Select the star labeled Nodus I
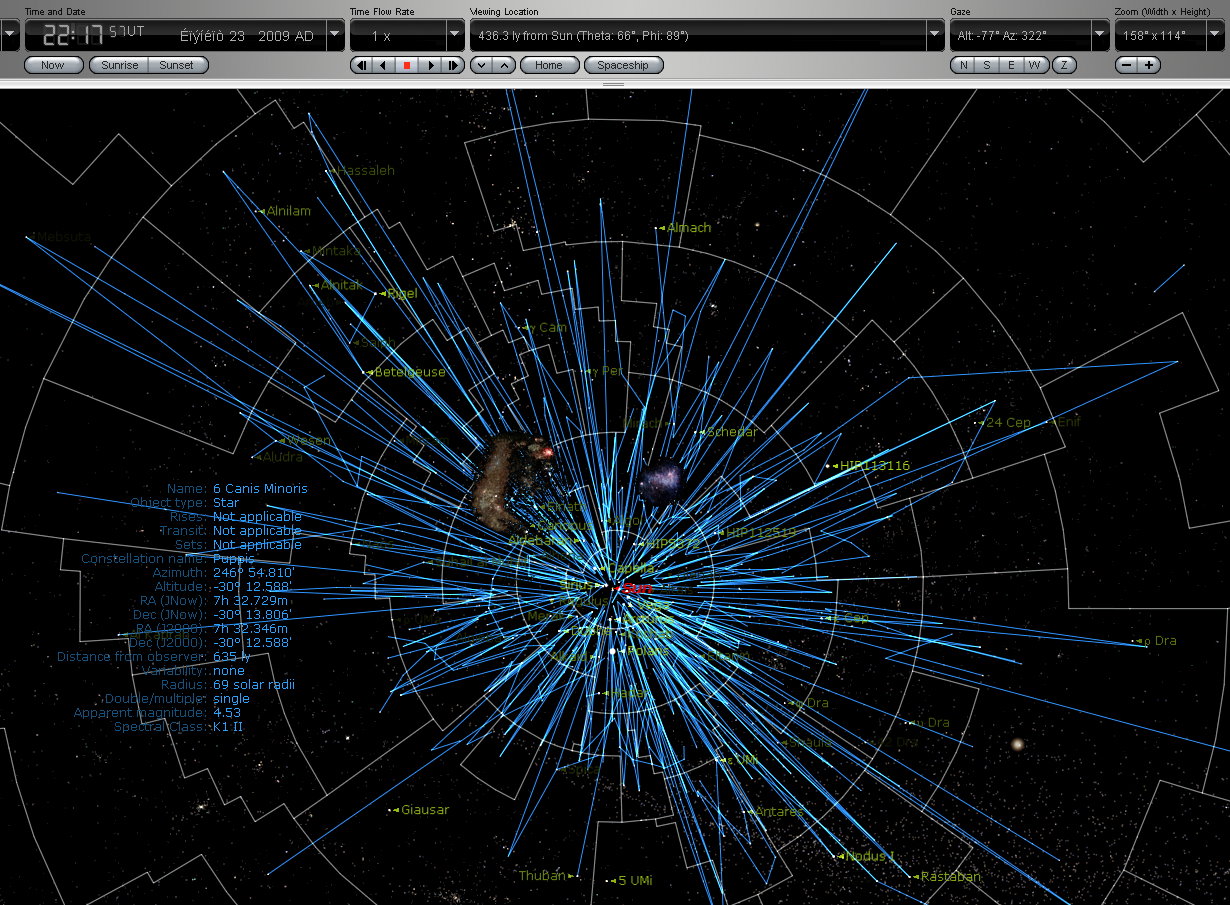Image resolution: width=1230 pixels, height=905 pixels. [x=870, y=857]
